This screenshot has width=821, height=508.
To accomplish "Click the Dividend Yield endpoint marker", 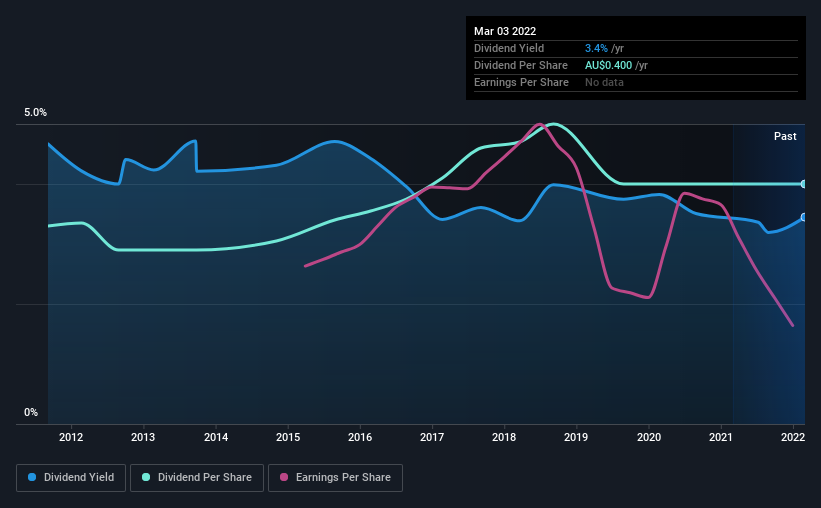I will 804,217.
